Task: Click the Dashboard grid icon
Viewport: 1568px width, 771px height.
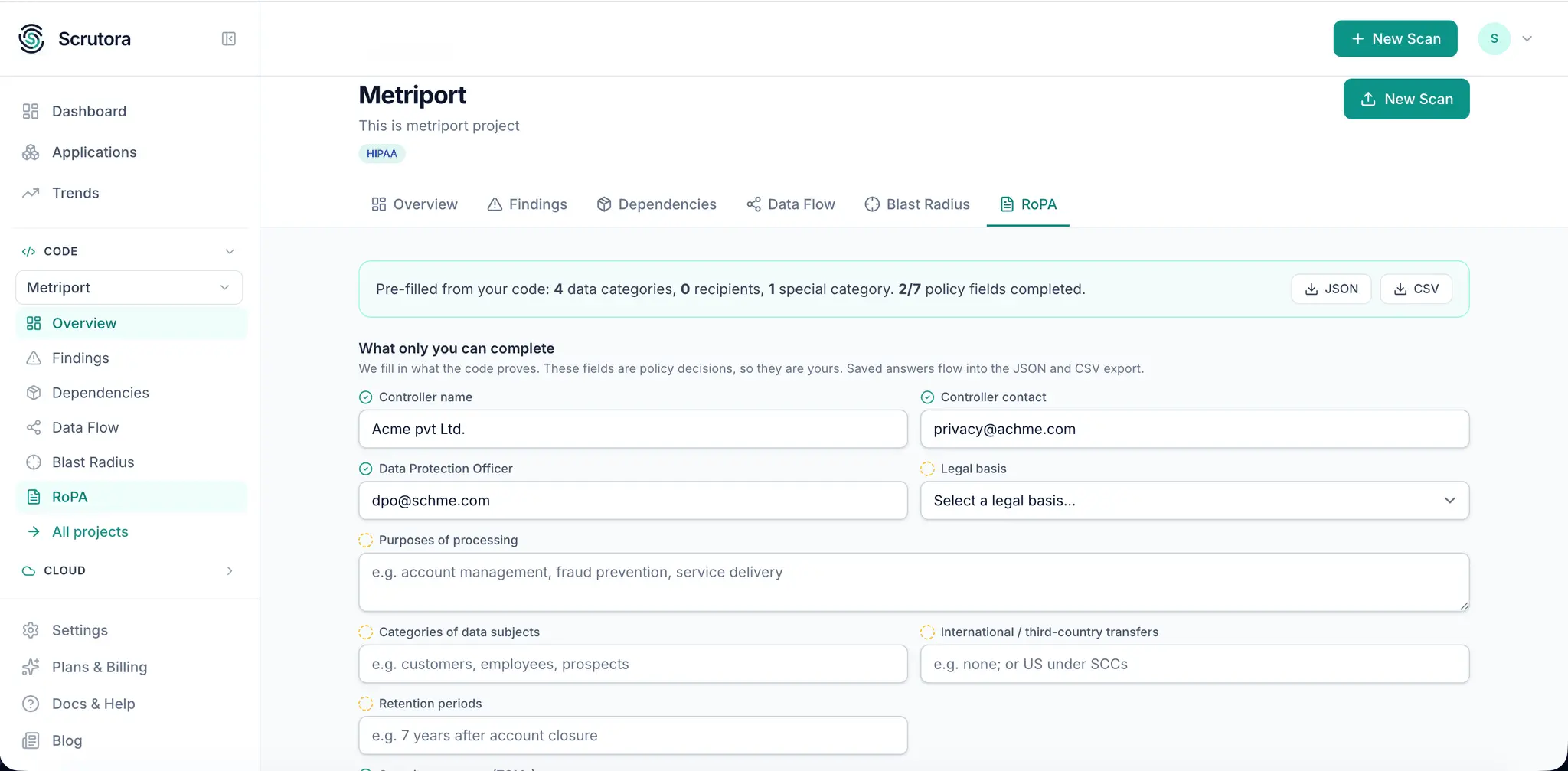Action: point(31,111)
